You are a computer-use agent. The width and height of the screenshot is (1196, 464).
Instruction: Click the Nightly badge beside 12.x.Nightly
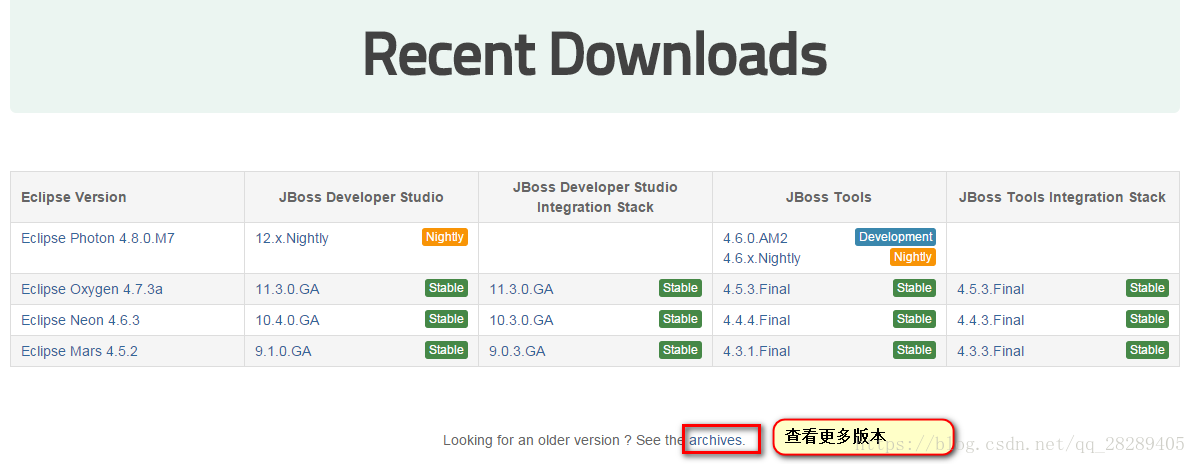click(x=445, y=237)
